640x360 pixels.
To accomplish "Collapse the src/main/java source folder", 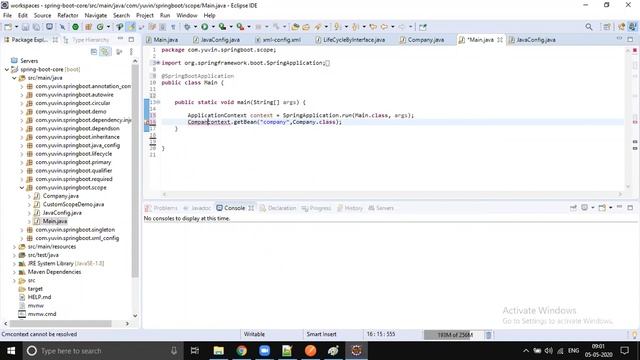I will pos(14,78).
